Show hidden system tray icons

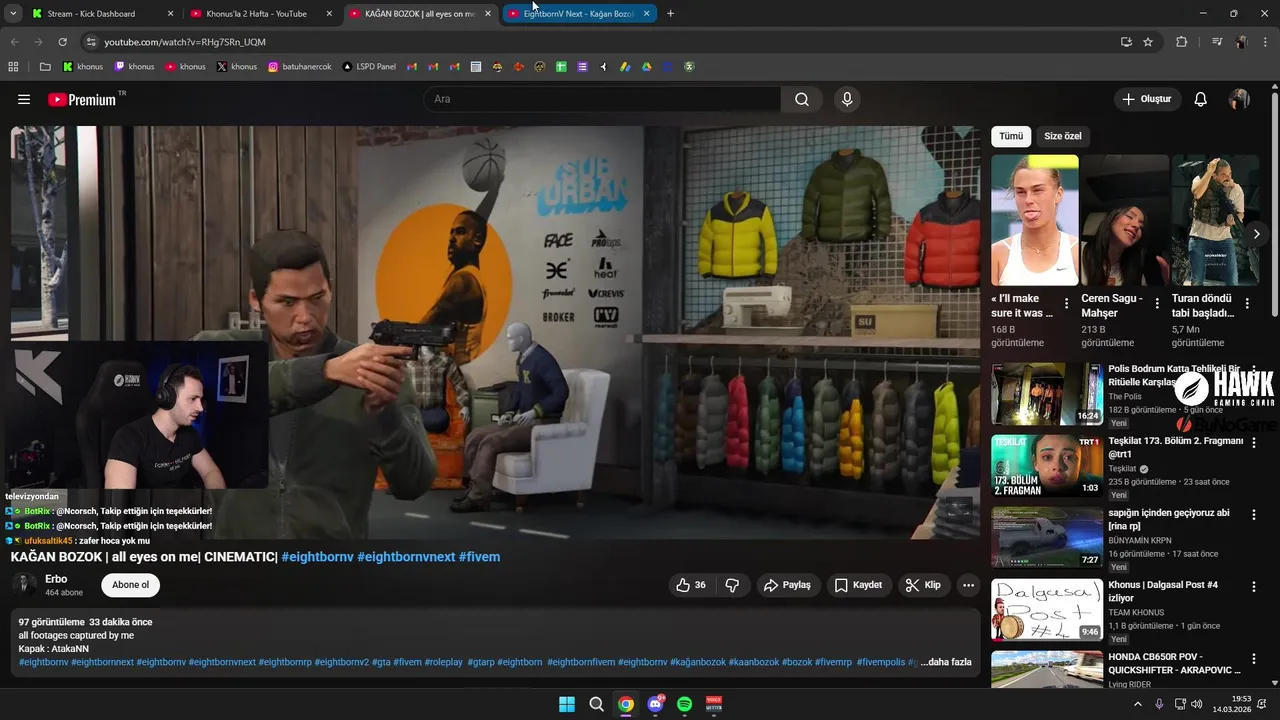pos(1137,704)
